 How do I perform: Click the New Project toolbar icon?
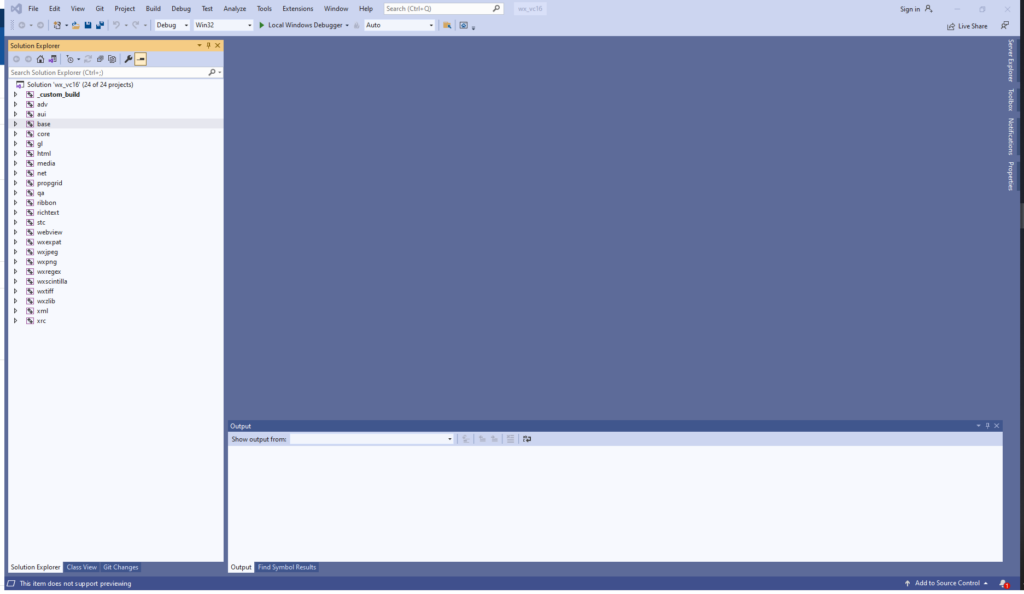coord(57,25)
